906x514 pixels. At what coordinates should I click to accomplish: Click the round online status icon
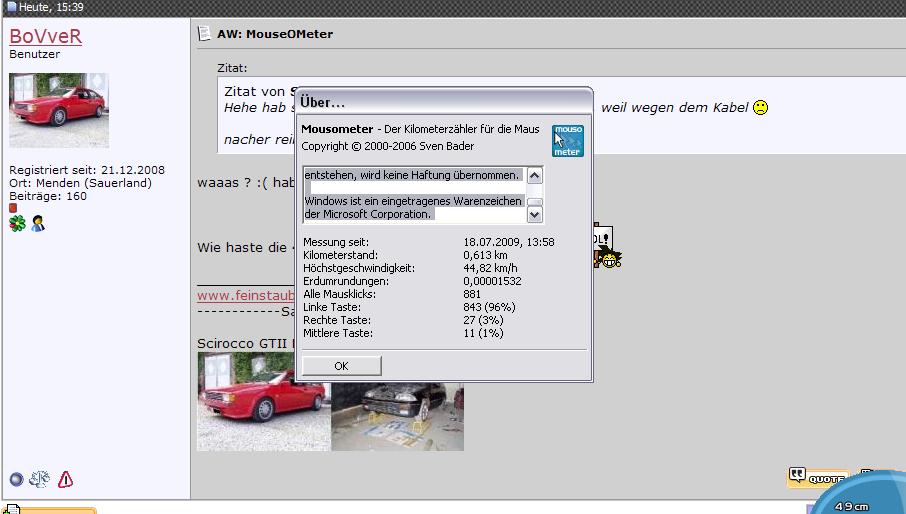coord(17,479)
